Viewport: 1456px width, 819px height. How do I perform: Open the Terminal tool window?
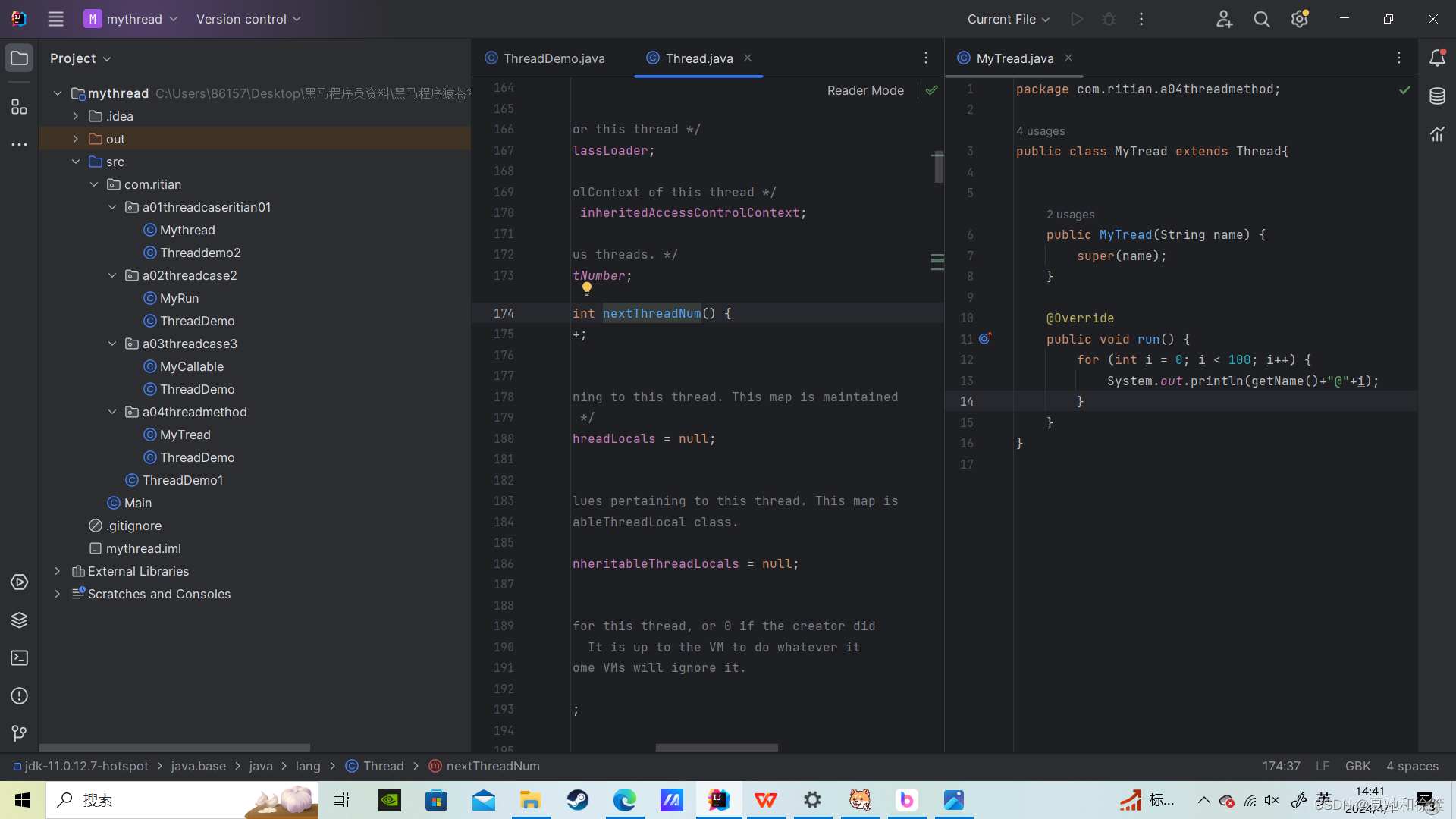click(x=19, y=658)
